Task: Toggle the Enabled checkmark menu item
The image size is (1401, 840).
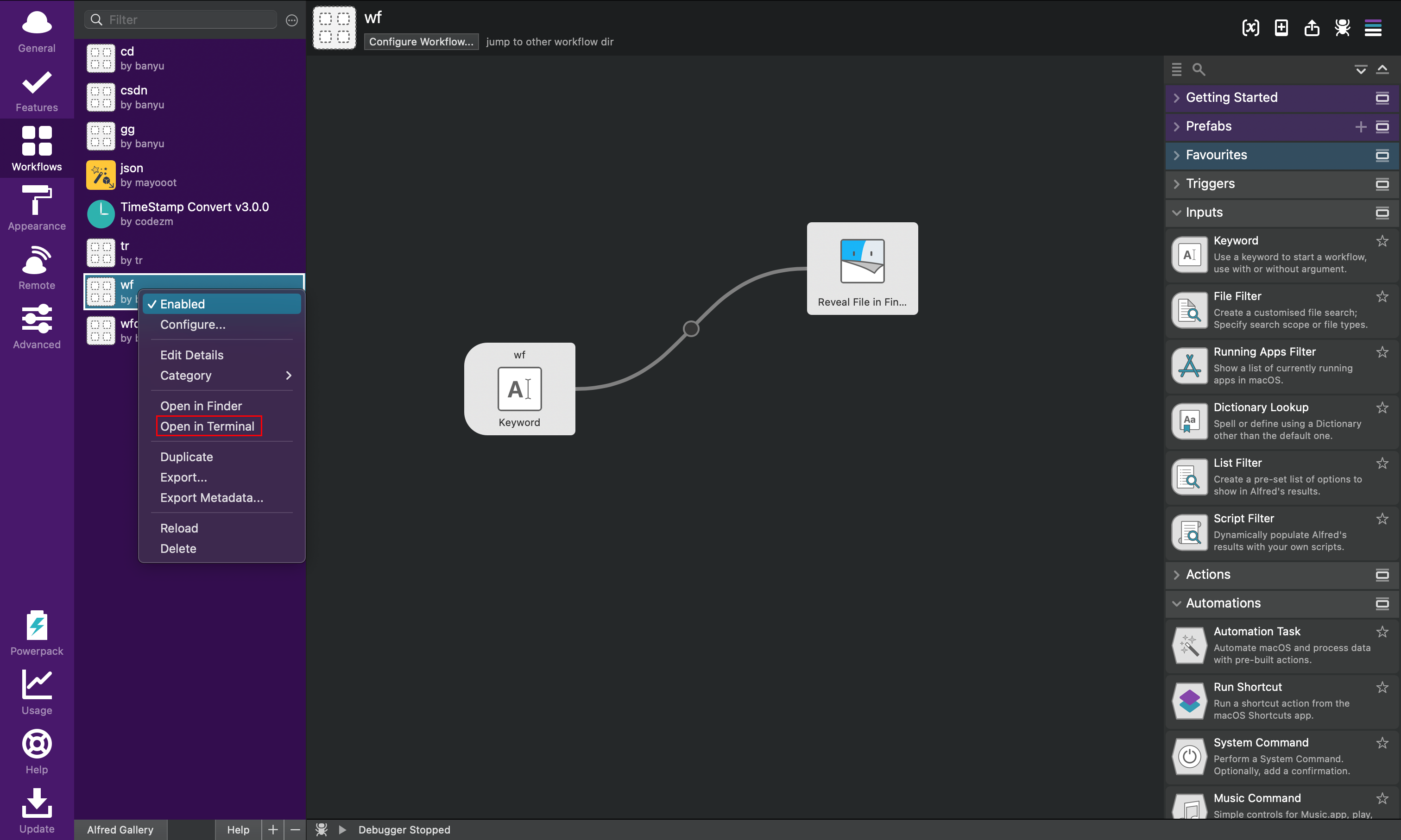Action: tap(221, 304)
